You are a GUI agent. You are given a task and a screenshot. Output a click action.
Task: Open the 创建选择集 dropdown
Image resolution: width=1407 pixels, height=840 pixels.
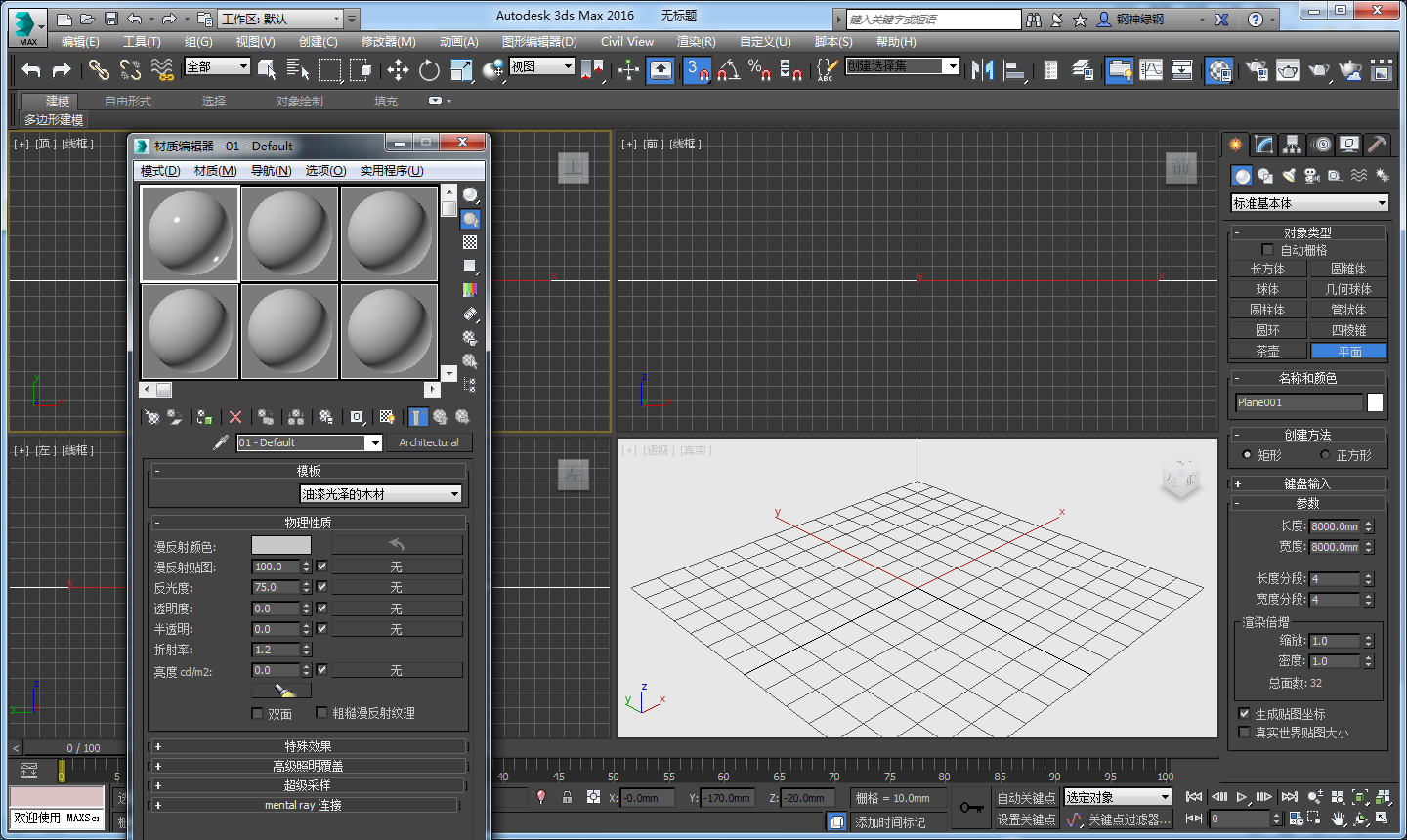903,65
